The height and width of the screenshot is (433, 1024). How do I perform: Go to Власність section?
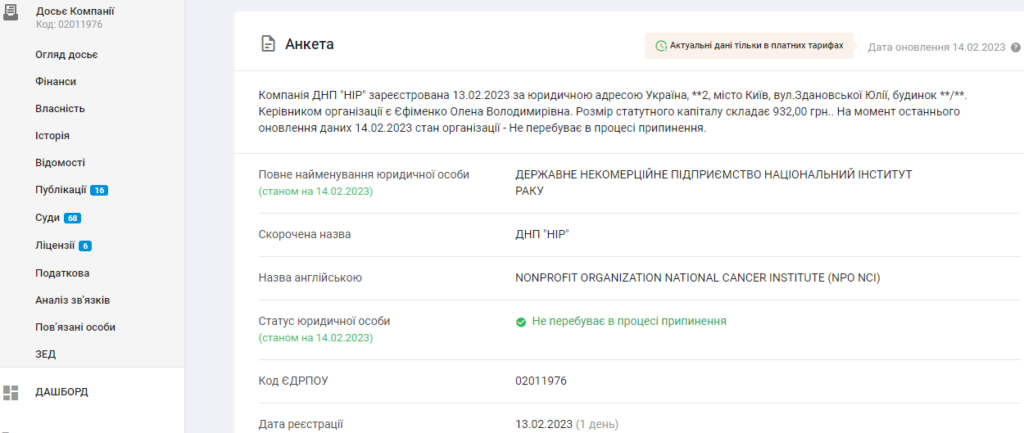[x=60, y=108]
